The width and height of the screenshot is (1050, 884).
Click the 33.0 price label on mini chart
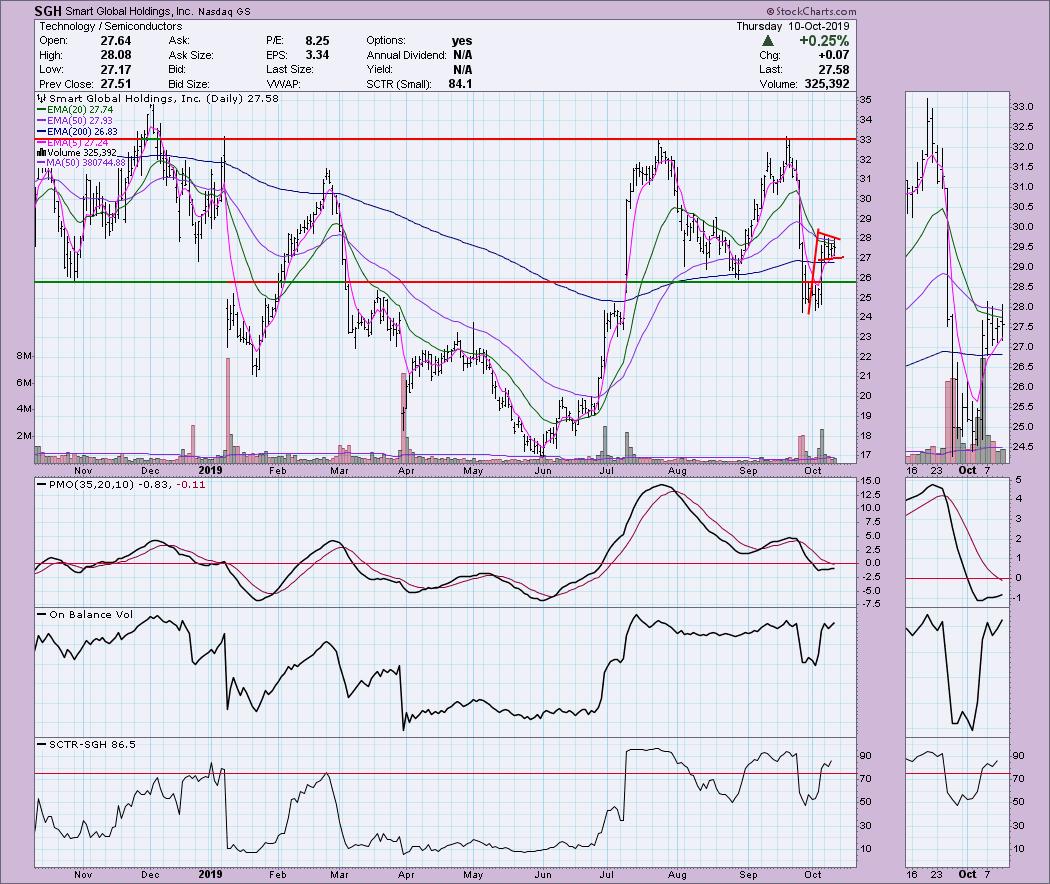tap(1023, 106)
